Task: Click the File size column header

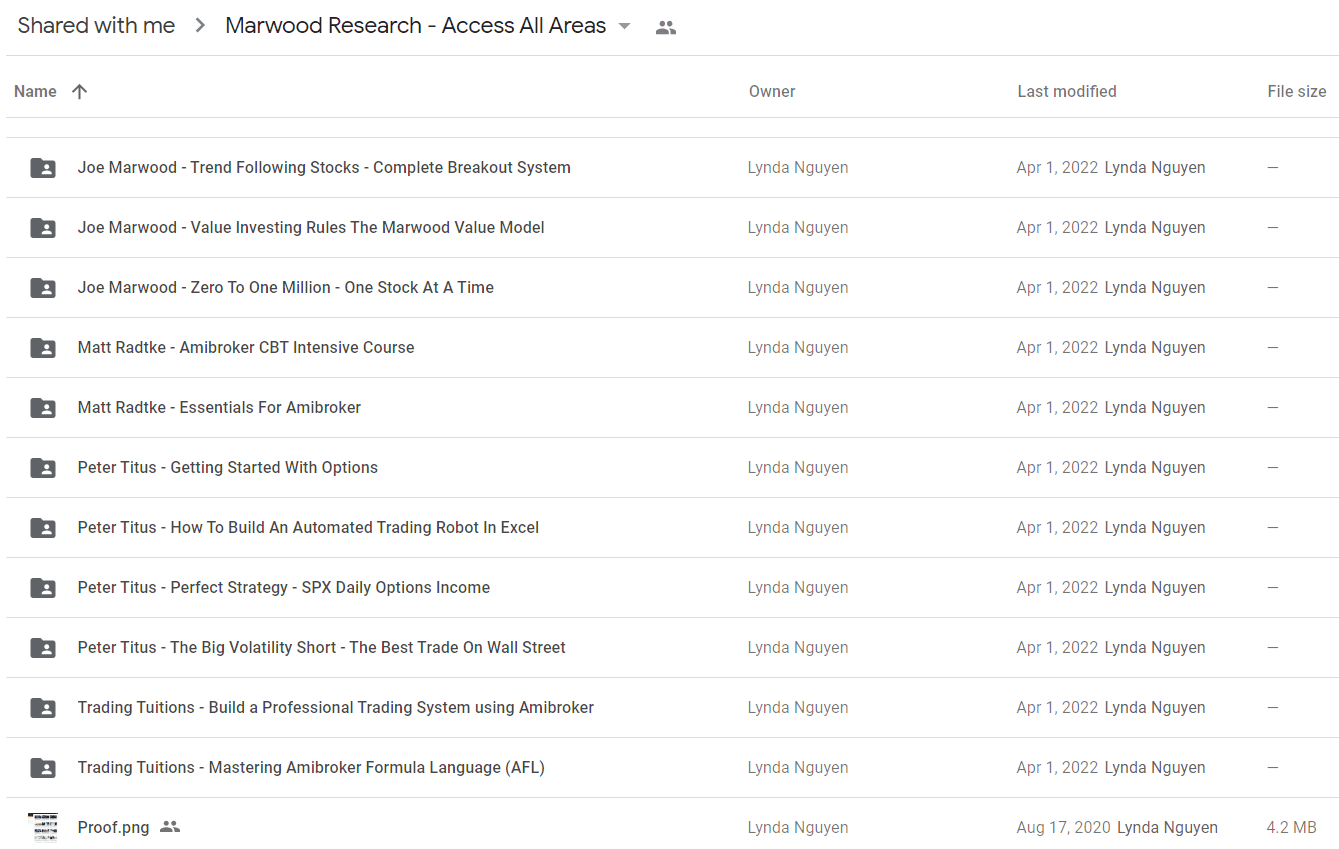Action: click(x=1297, y=91)
